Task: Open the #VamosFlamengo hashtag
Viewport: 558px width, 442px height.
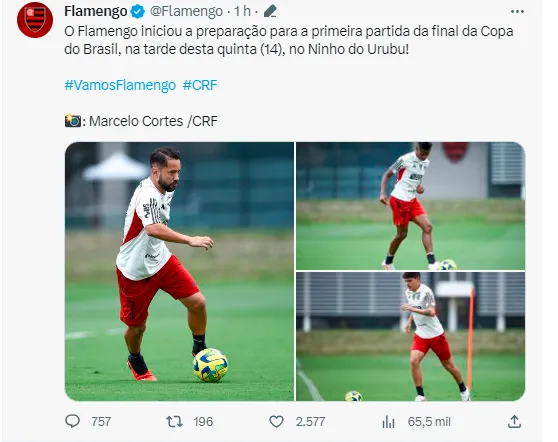Action: coord(120,85)
